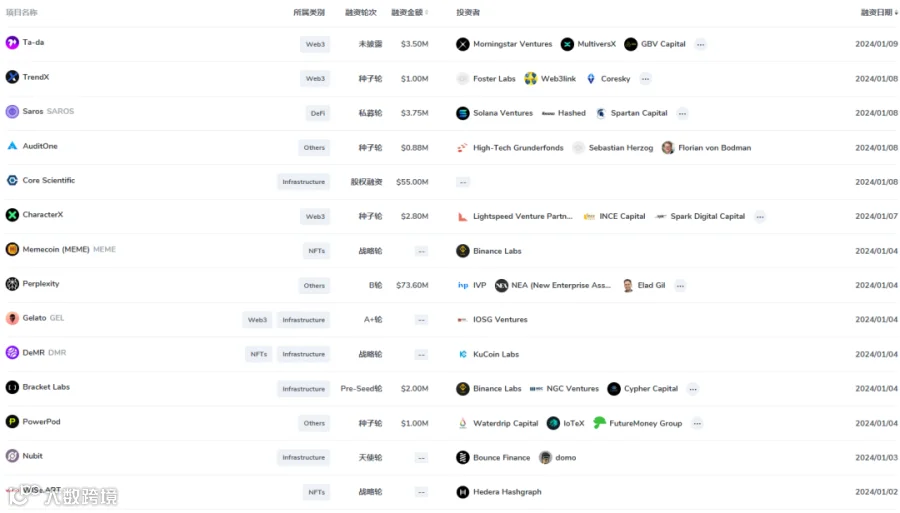Screen dimensions: 900x513
Task: Click the Florian von Bodman avatar
Action: point(668,147)
